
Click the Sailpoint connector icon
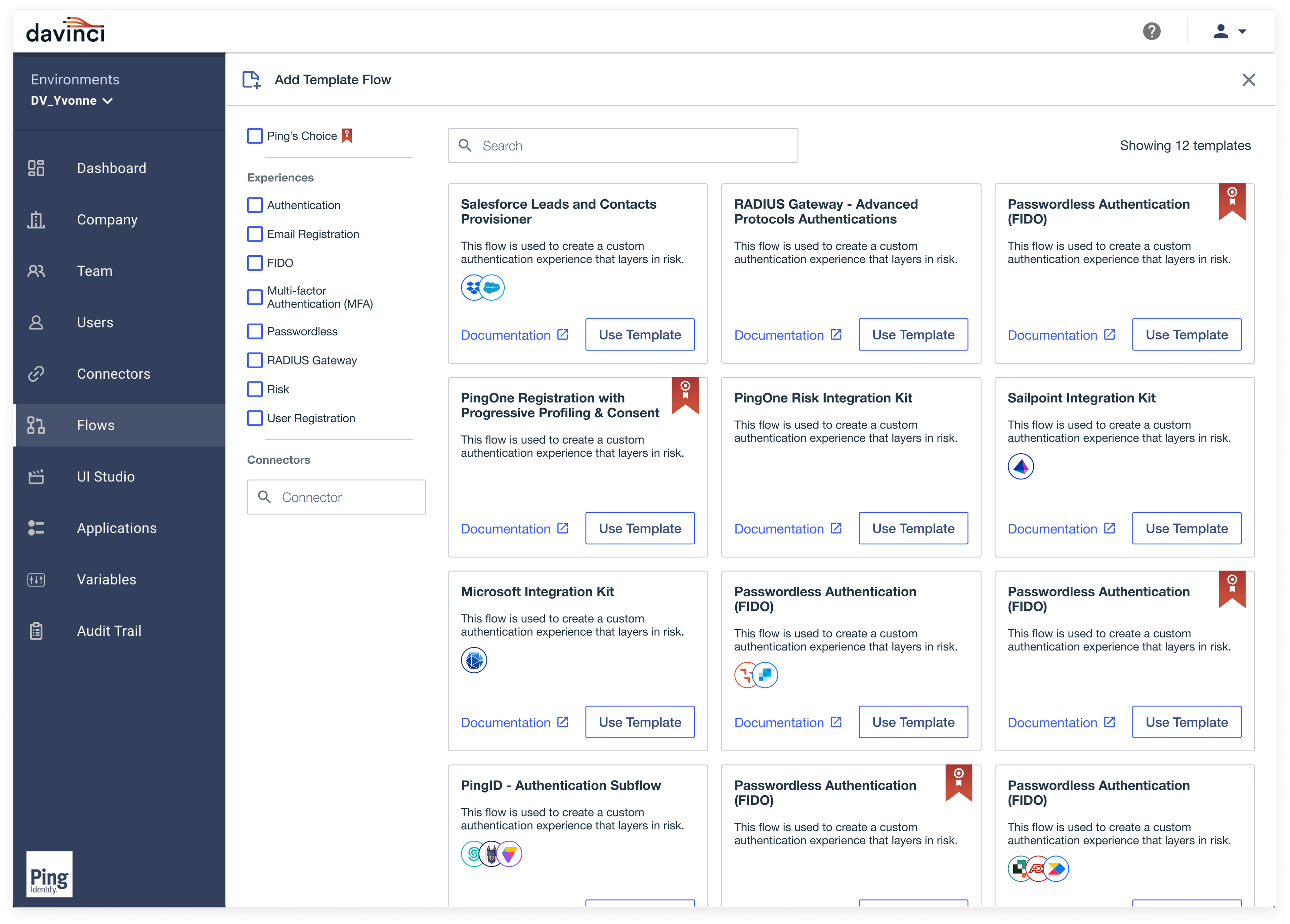click(x=1021, y=467)
